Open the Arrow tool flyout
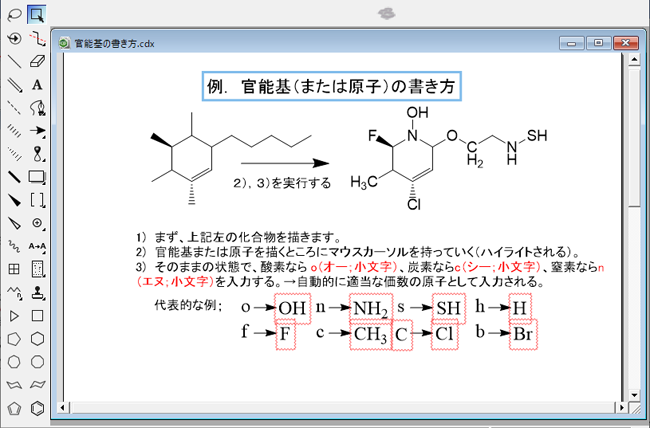The image size is (650, 428). click(x=37, y=130)
